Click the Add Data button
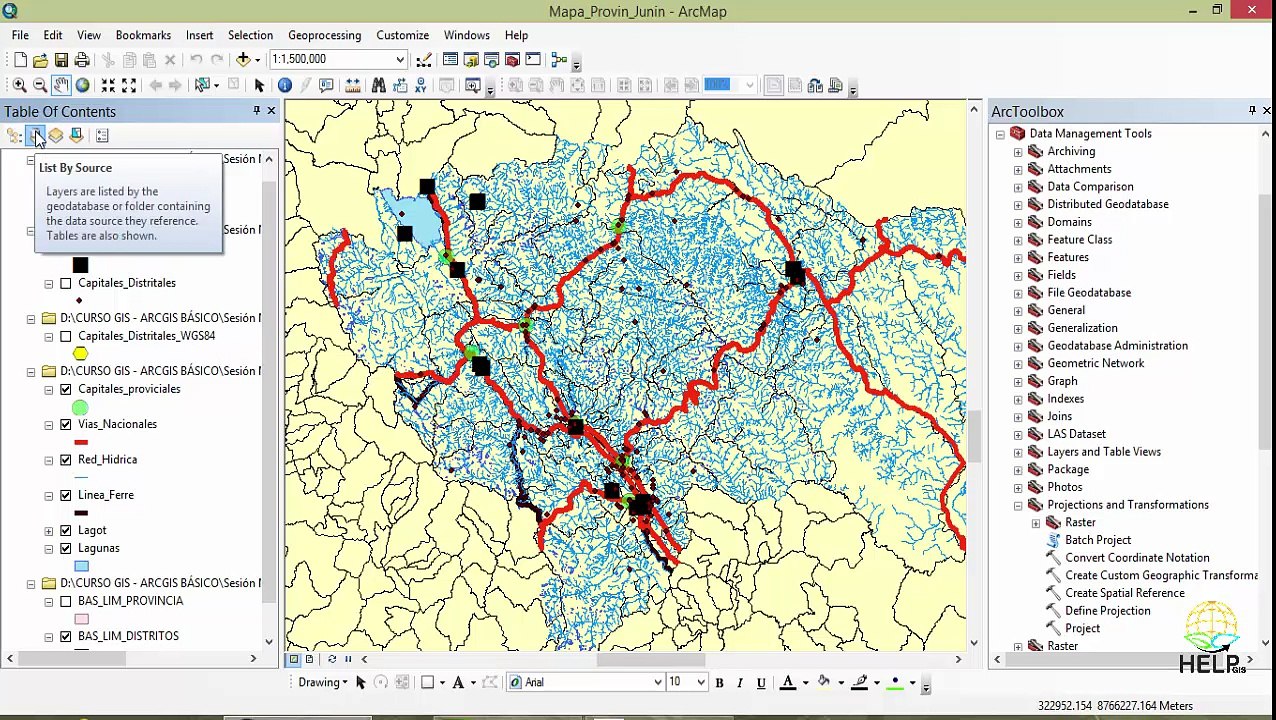 (x=243, y=60)
